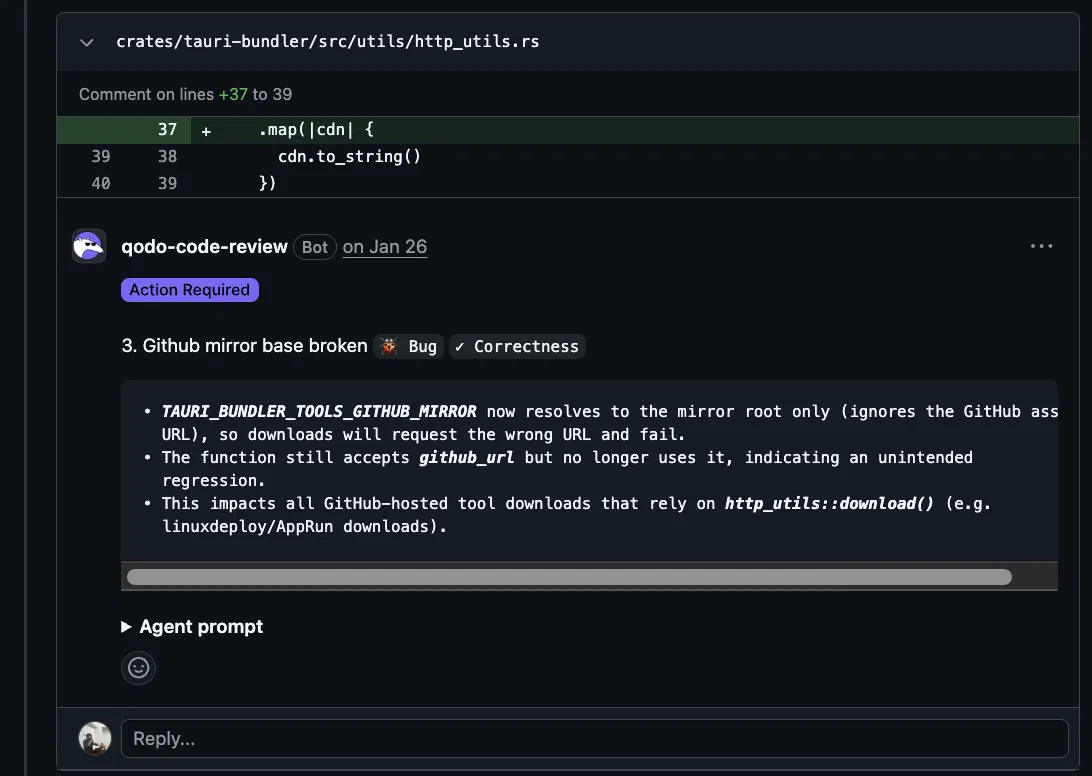Image resolution: width=1092 pixels, height=776 pixels.
Task: Click the code '.map(|cdn| {'
Action: (316, 130)
